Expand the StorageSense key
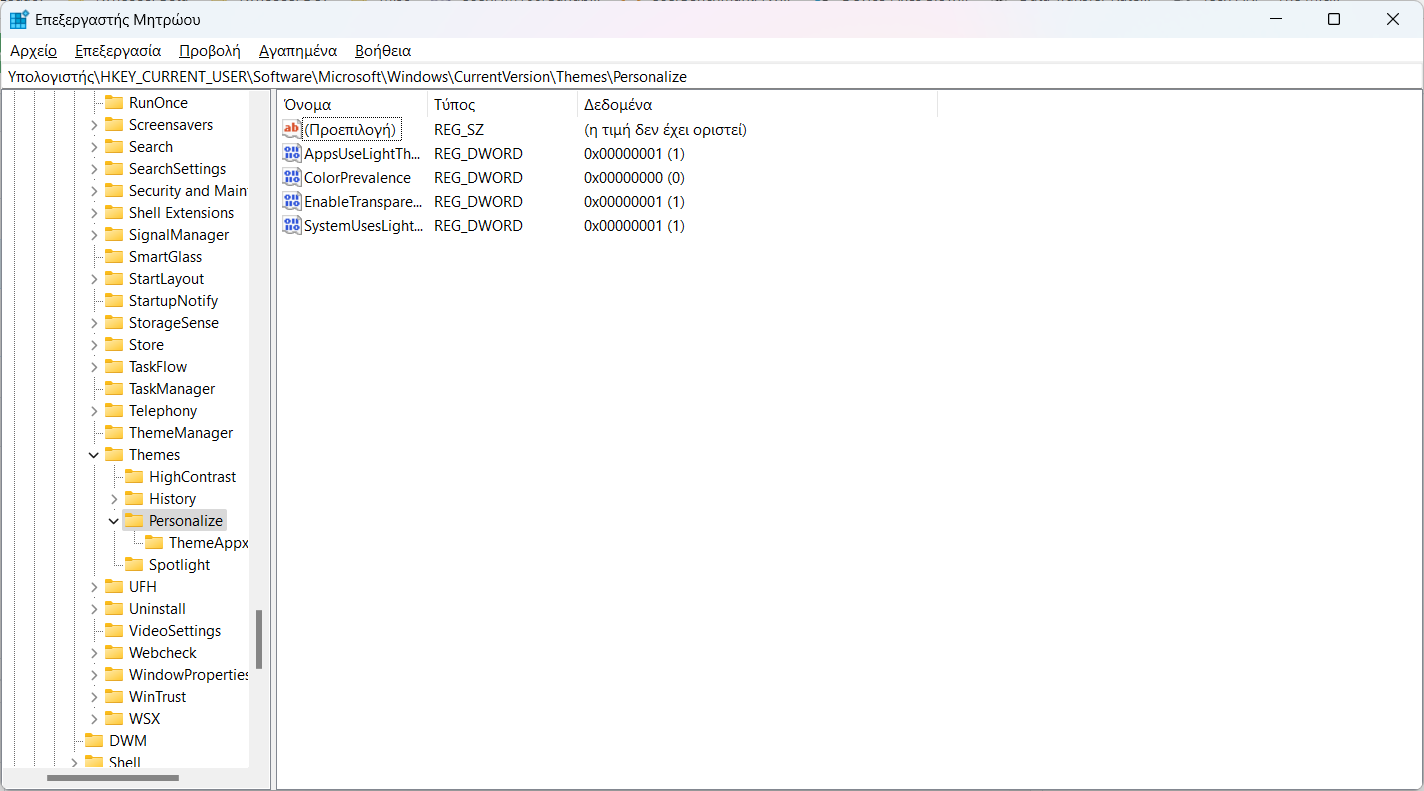The image size is (1424, 791). tap(94, 323)
